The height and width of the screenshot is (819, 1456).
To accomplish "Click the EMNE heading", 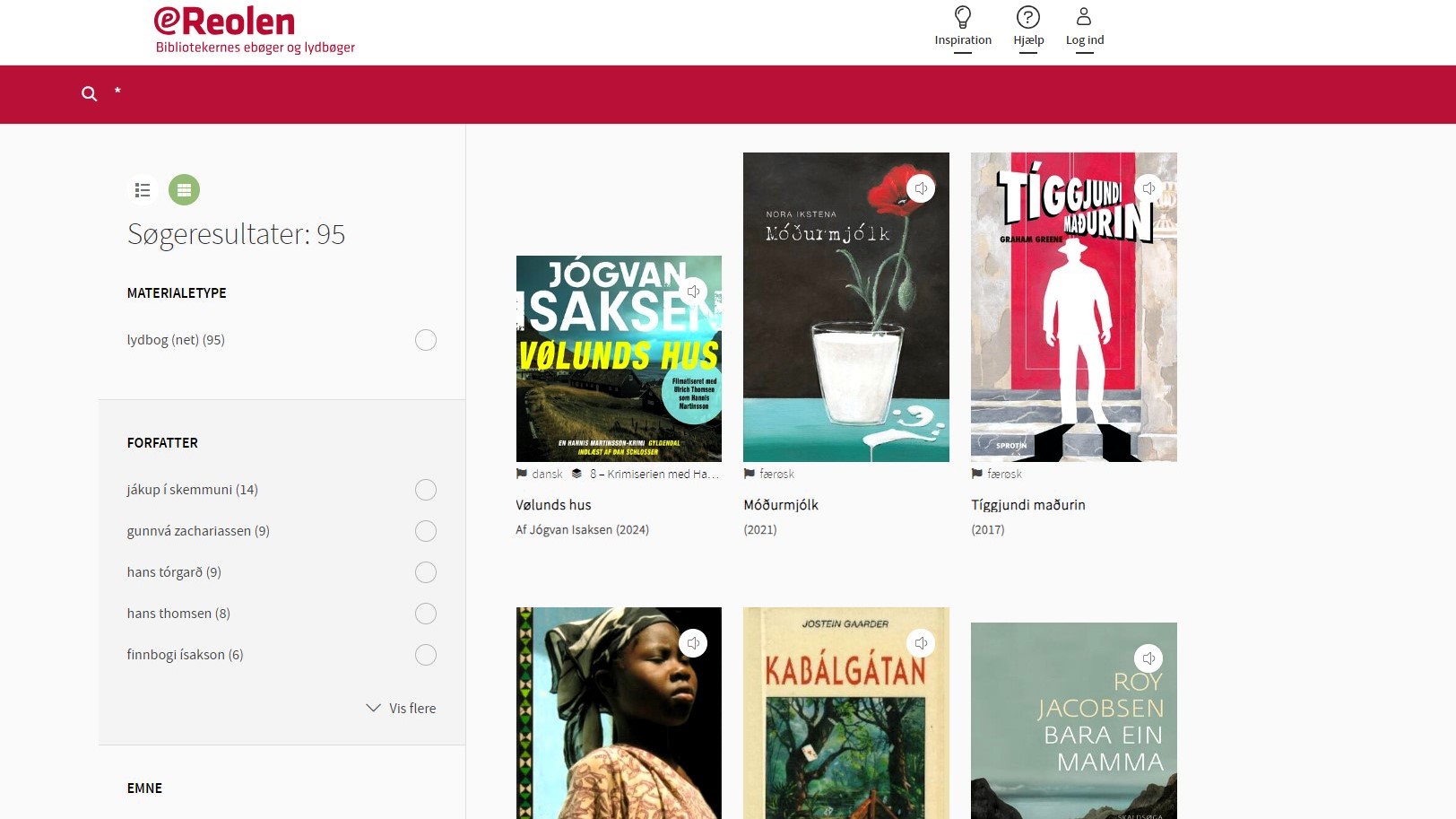I will coord(144,789).
